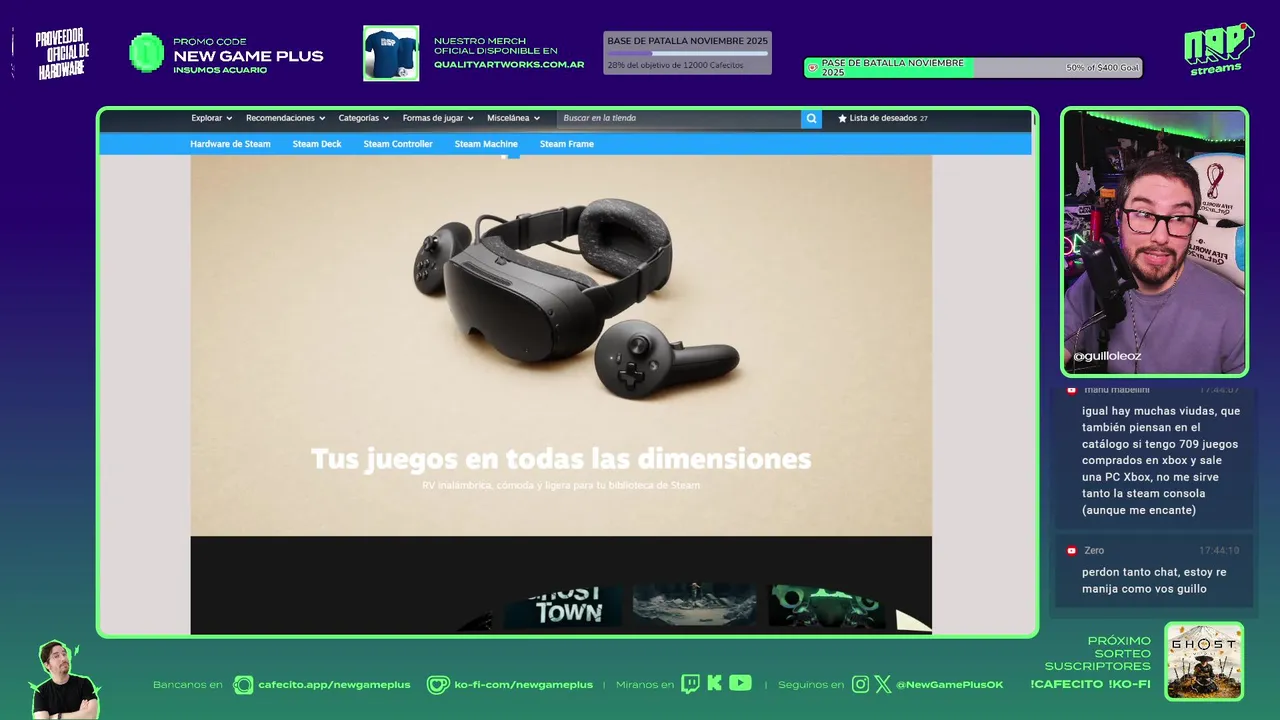Click the Ghost Town game thumbnail
The height and width of the screenshot is (720, 1280).
[562, 606]
